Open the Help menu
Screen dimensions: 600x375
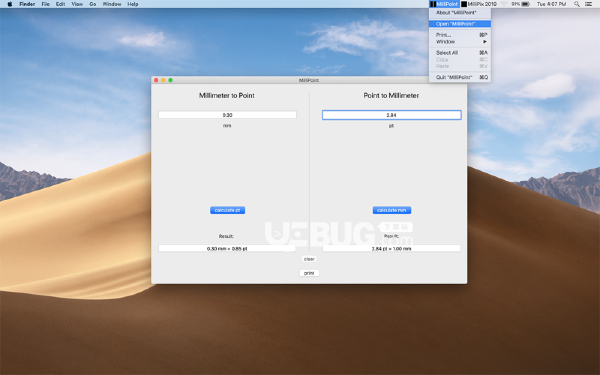point(133,4)
